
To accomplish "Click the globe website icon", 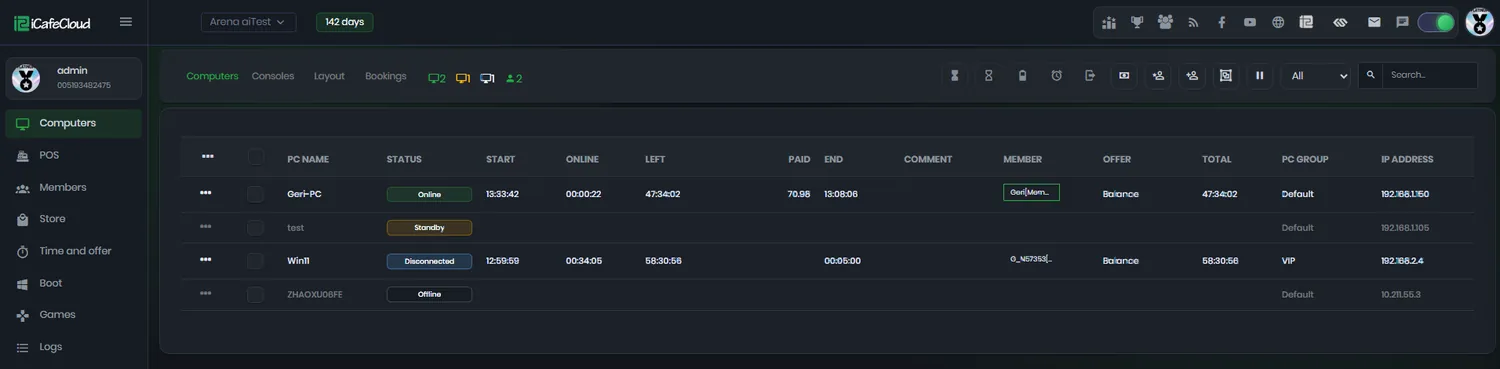I will coord(1278,22).
